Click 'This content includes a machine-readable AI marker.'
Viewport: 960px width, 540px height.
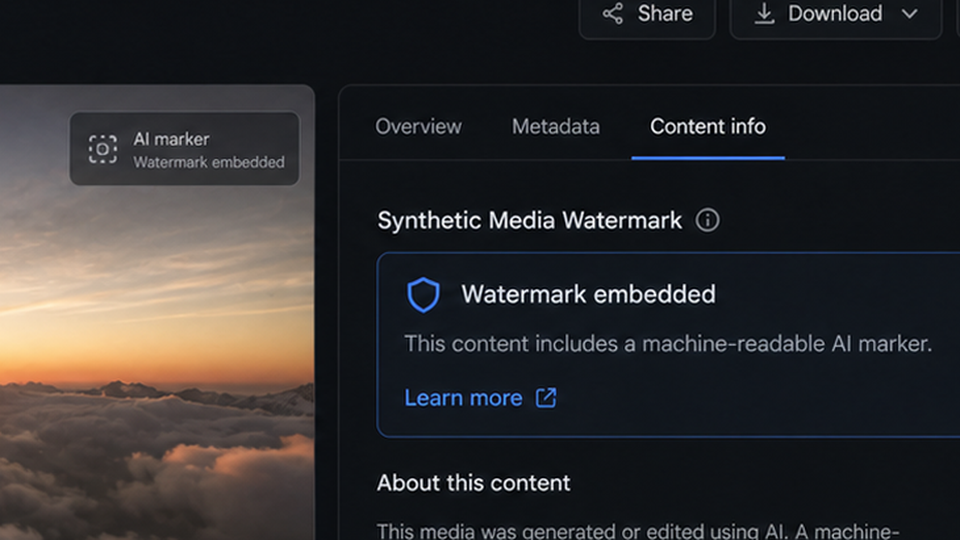point(668,344)
